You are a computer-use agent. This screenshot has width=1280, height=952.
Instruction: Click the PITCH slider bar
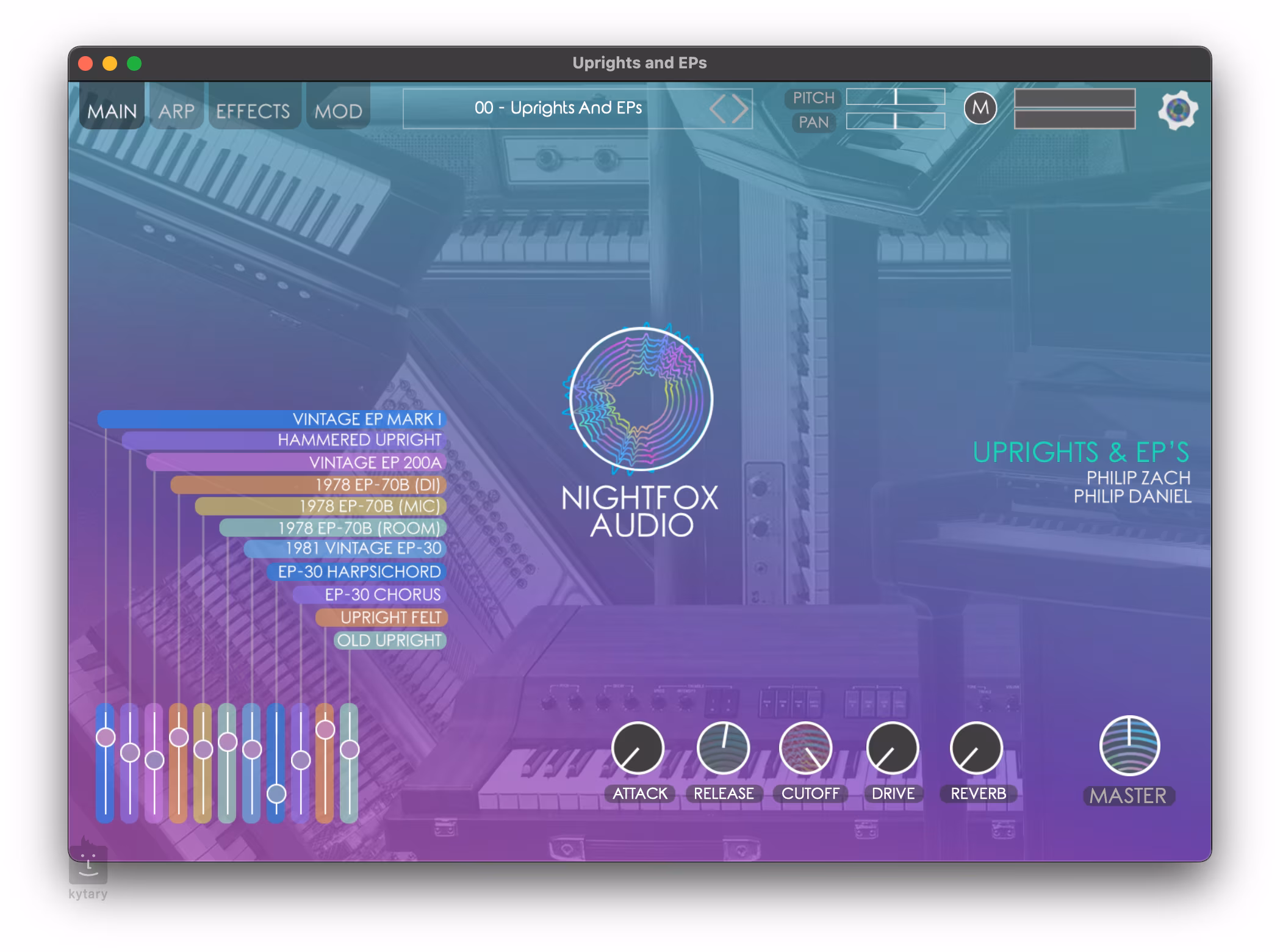895,97
